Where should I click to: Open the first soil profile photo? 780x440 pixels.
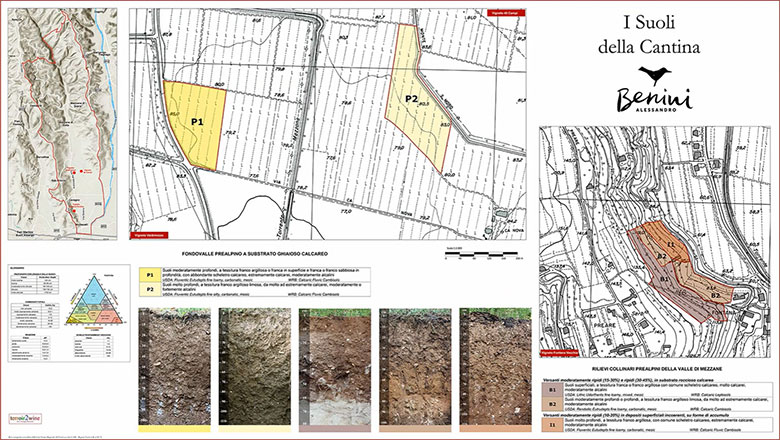tap(175, 366)
